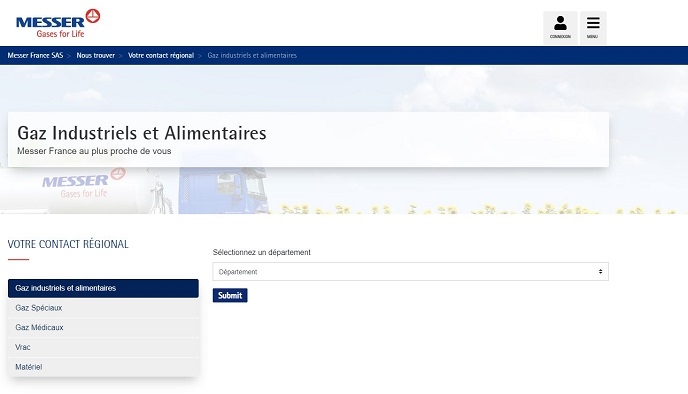The image size is (688, 394).
Task: Go to Messer France SAS breadcrumb
Action: point(35,55)
